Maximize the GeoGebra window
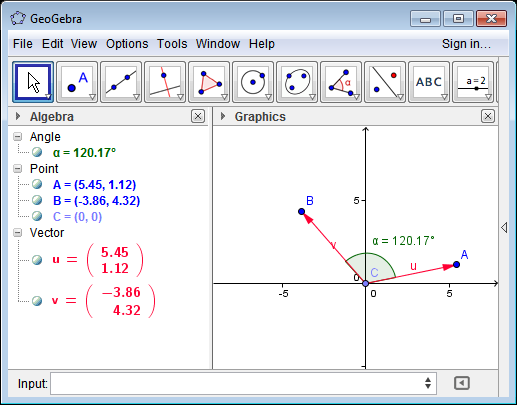This screenshot has width=517, height=405. [458, 19]
